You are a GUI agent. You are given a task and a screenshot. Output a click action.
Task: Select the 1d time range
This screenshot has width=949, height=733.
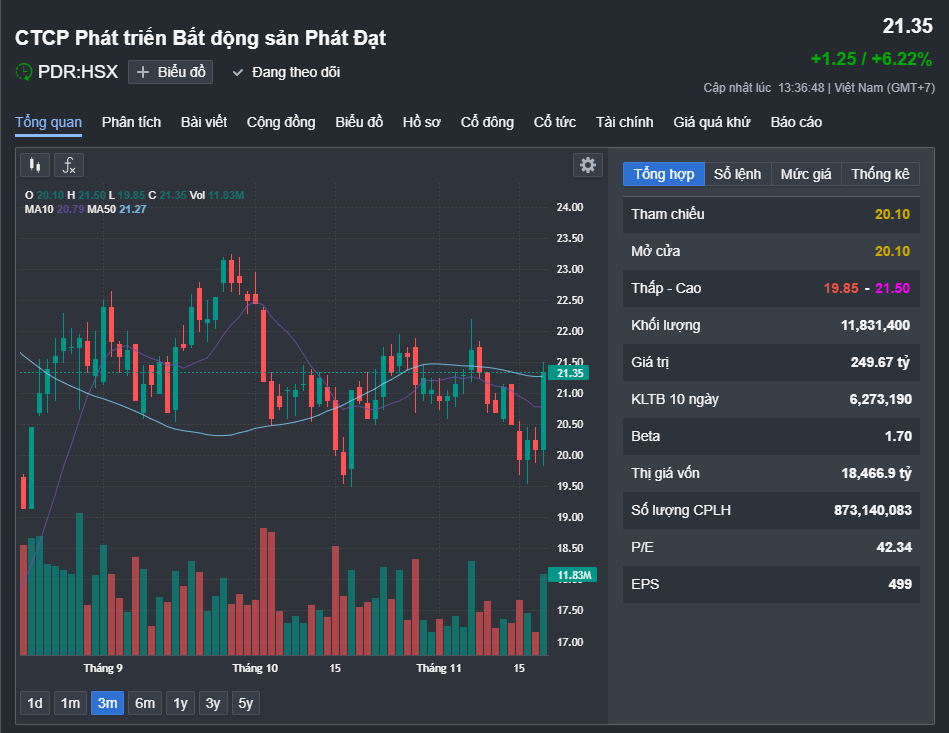tap(35, 703)
